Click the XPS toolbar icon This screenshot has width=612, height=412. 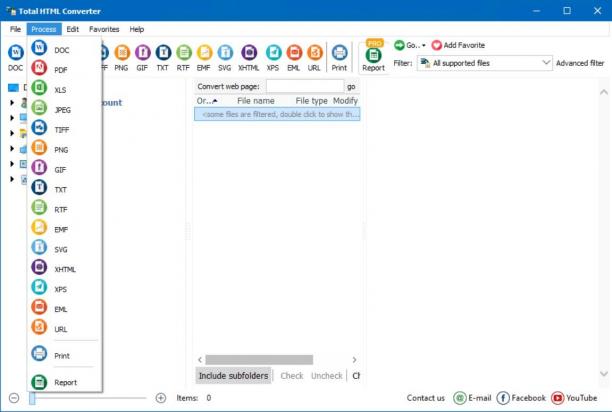tap(273, 58)
